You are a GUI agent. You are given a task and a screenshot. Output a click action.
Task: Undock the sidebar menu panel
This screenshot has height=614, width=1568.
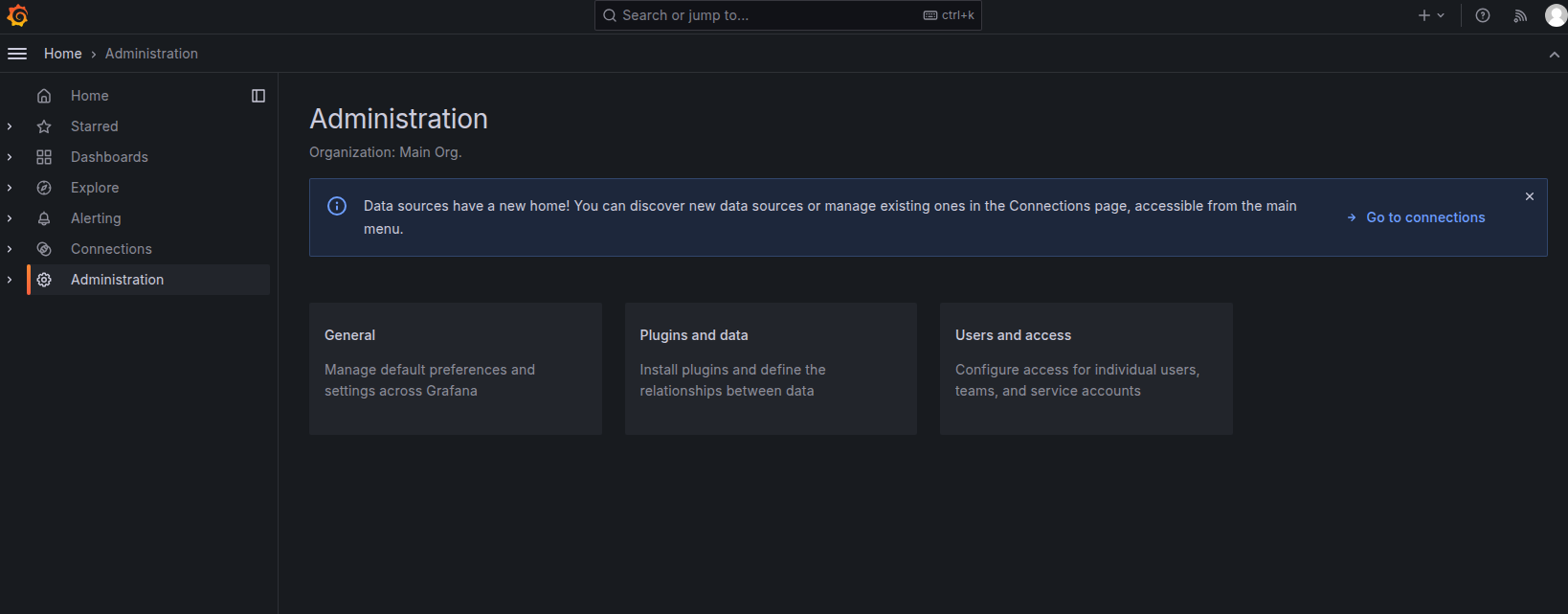pos(258,96)
